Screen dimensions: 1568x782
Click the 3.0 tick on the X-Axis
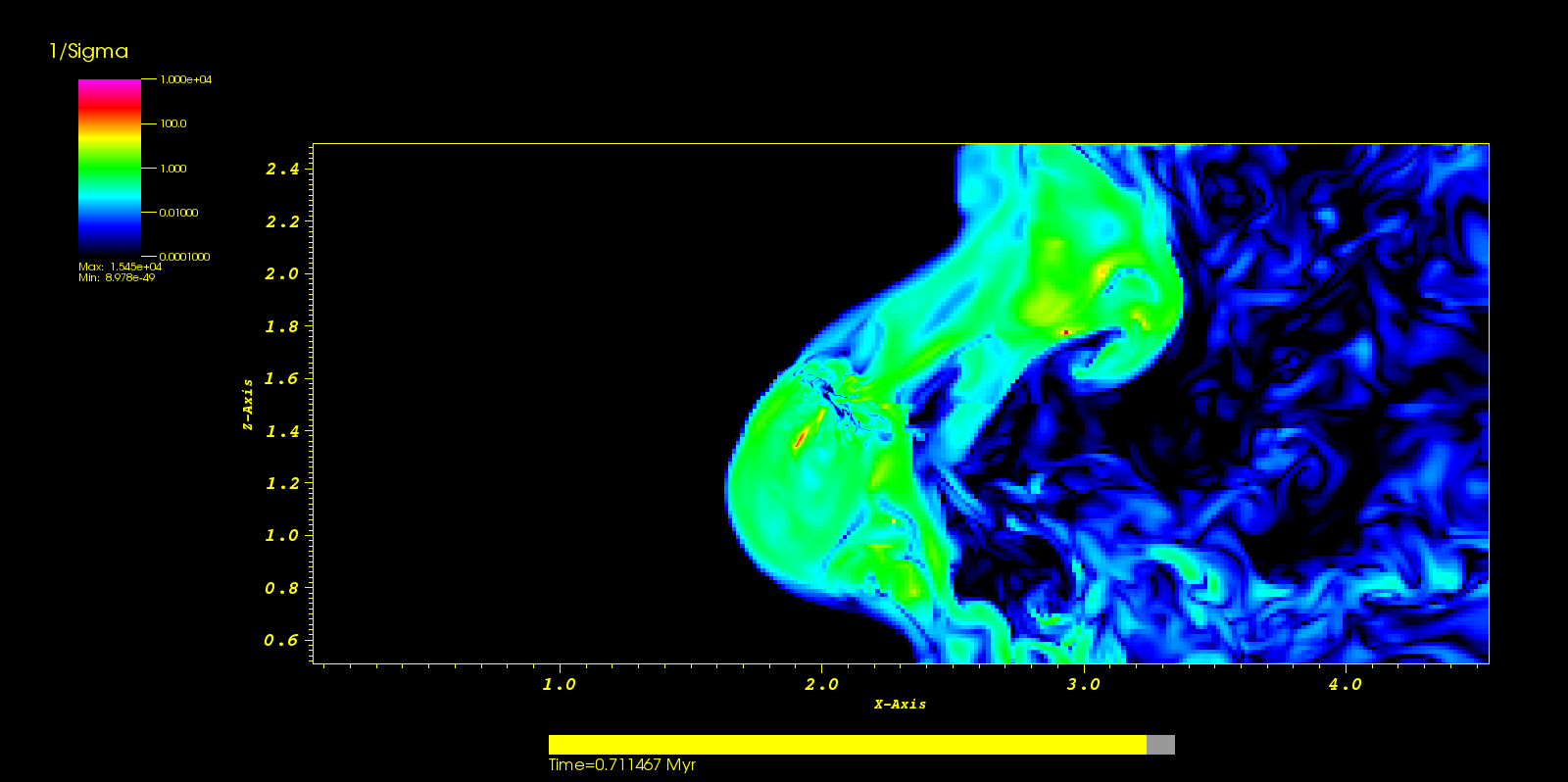(x=1083, y=685)
